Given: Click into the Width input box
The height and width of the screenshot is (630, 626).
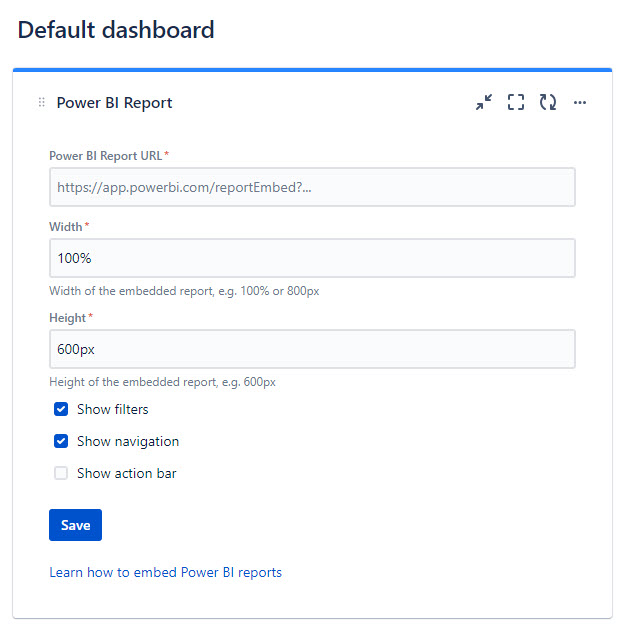Looking at the screenshot, I should click(x=311, y=258).
